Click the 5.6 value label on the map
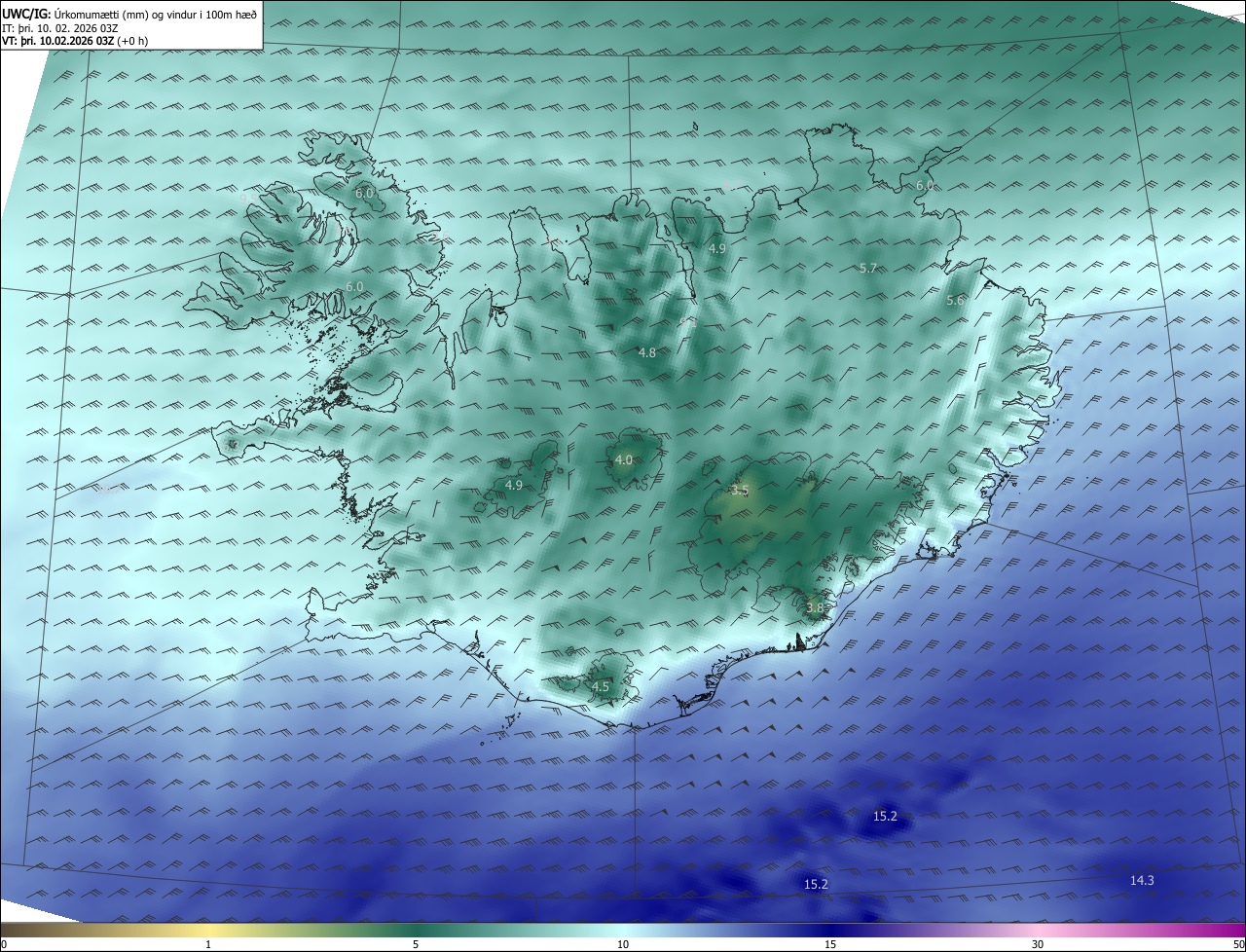 tap(955, 301)
